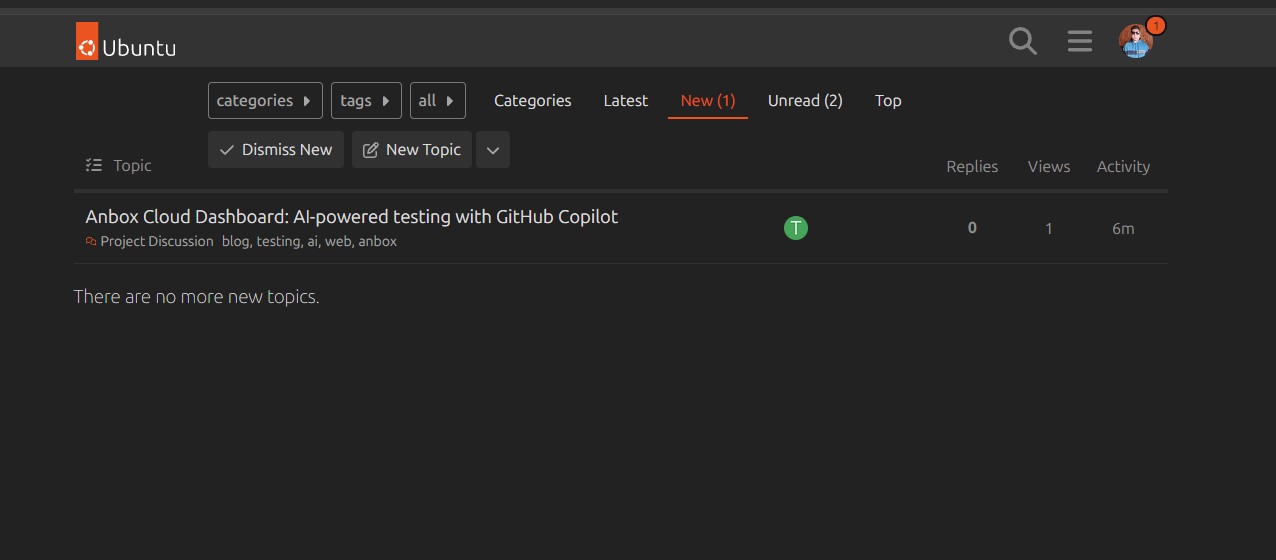Toggle bulk select icon beside Topic
The image size is (1276, 560).
94,166
